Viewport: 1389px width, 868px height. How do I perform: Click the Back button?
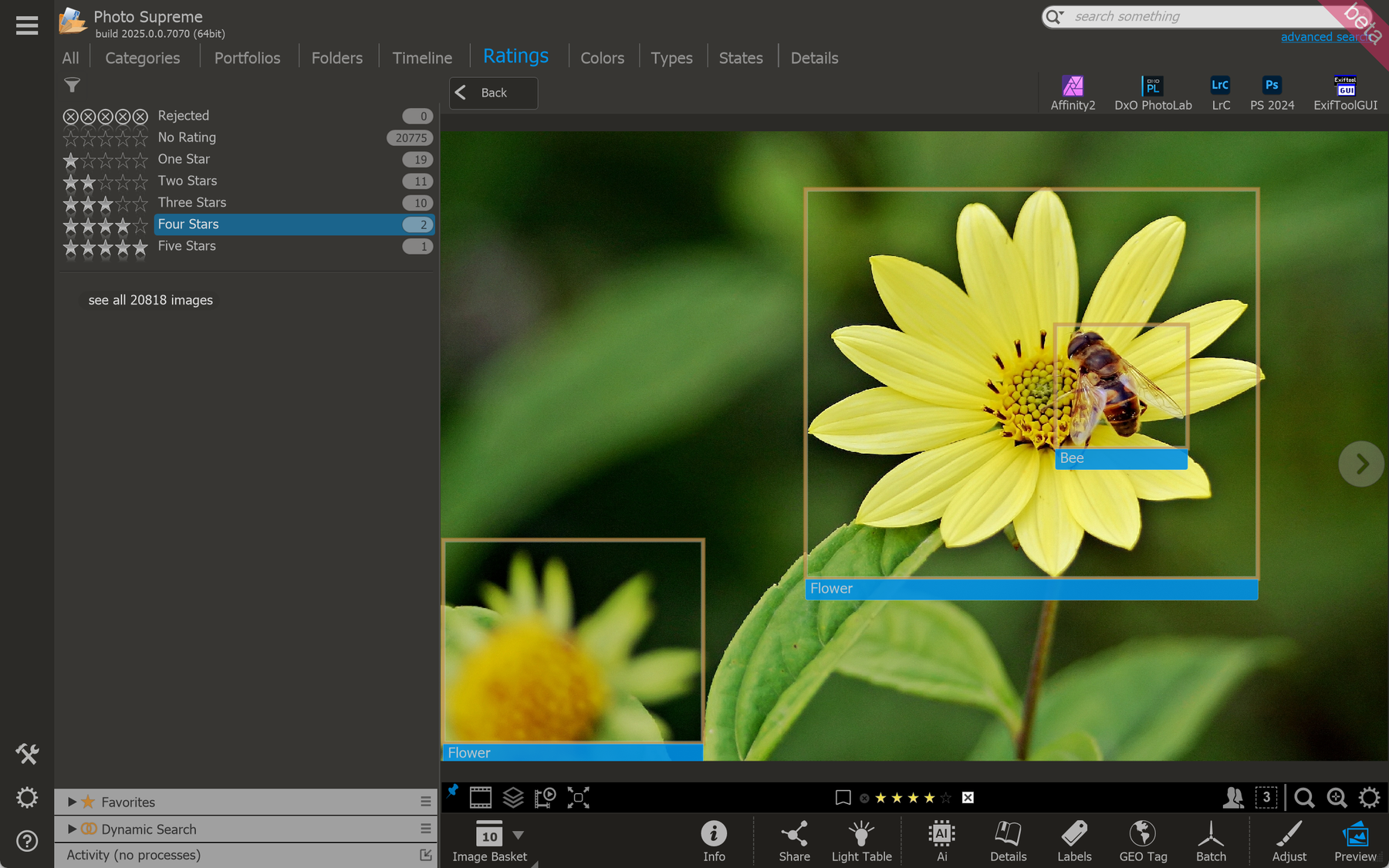[x=494, y=93]
